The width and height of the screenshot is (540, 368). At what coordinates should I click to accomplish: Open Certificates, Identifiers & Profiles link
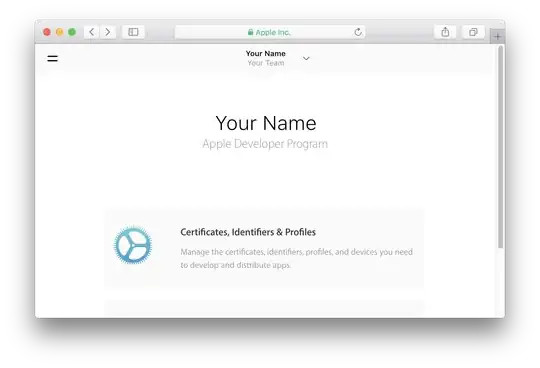click(248, 232)
